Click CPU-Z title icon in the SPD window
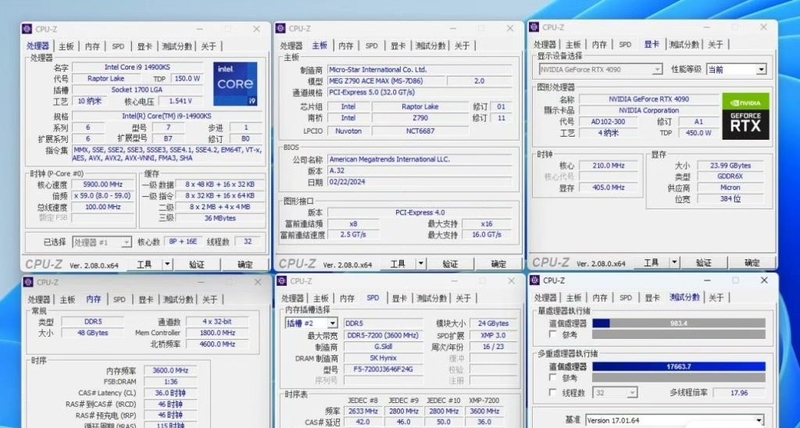The image size is (800, 428). pyautogui.click(x=282, y=281)
